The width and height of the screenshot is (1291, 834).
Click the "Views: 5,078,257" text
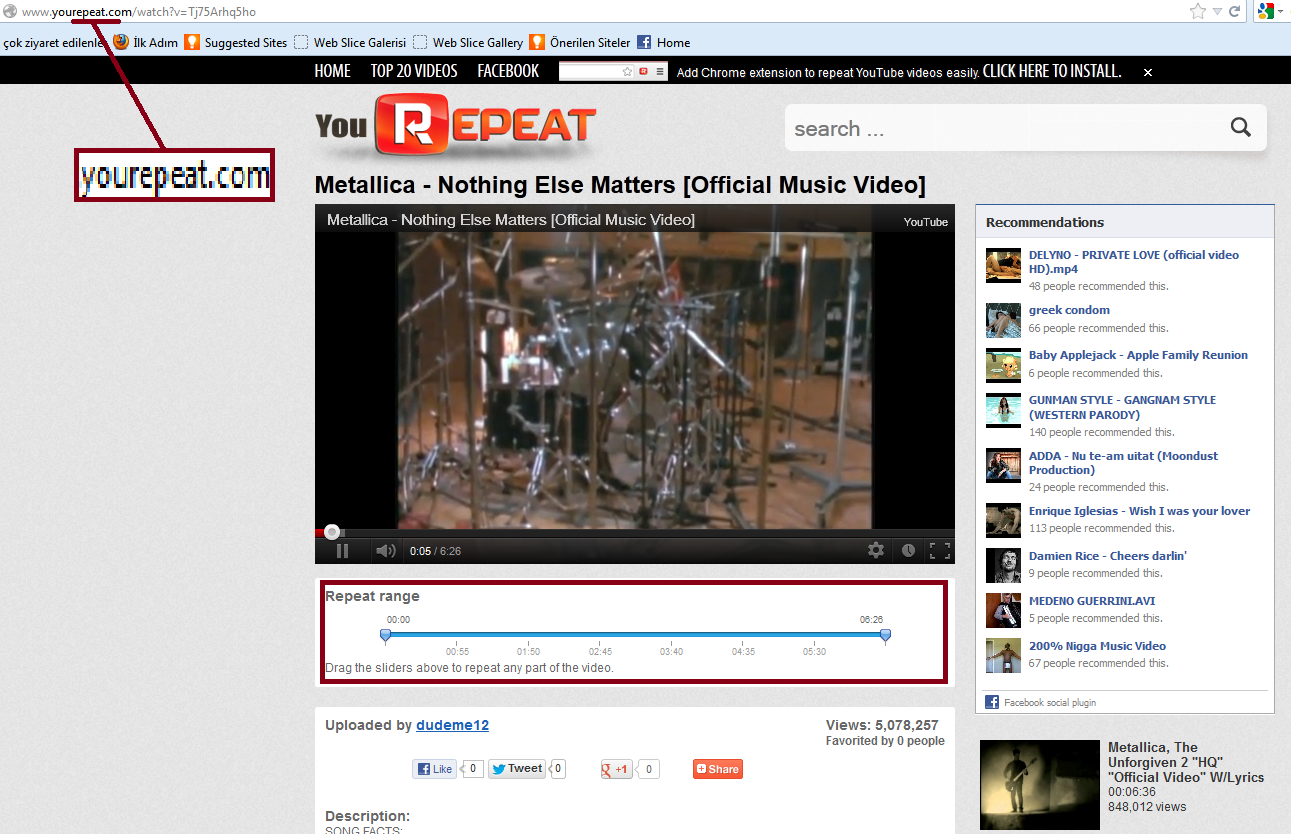pos(882,725)
